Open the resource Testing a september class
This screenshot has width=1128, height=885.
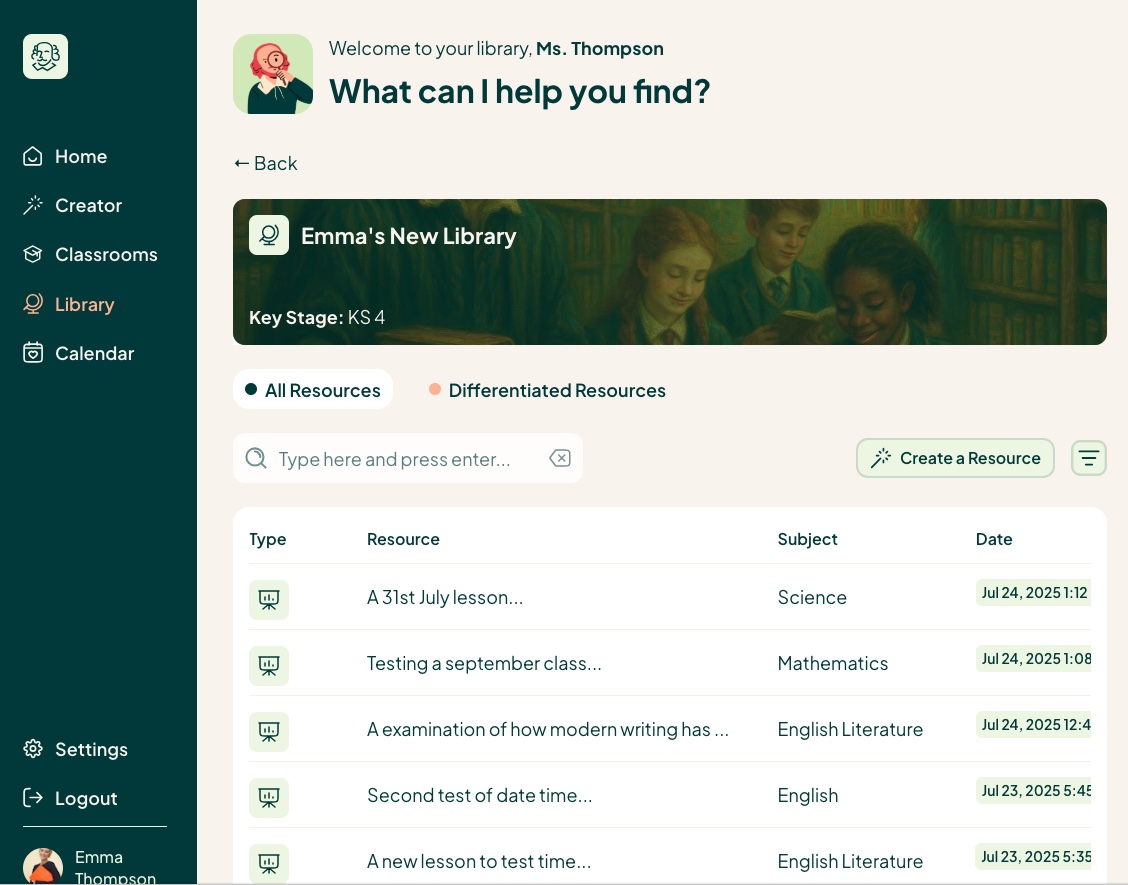(x=484, y=663)
